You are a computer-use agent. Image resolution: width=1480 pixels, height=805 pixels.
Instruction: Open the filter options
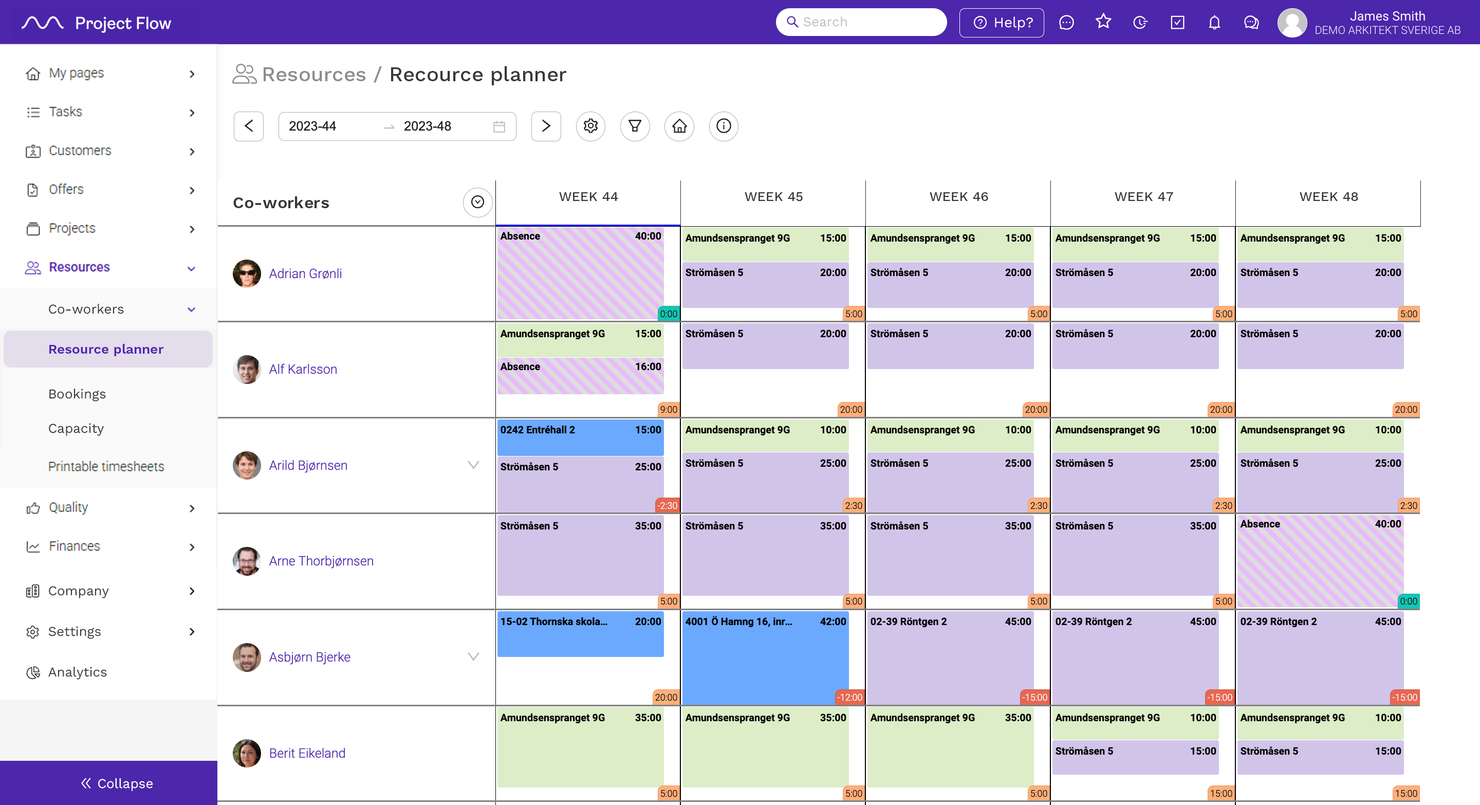point(635,126)
